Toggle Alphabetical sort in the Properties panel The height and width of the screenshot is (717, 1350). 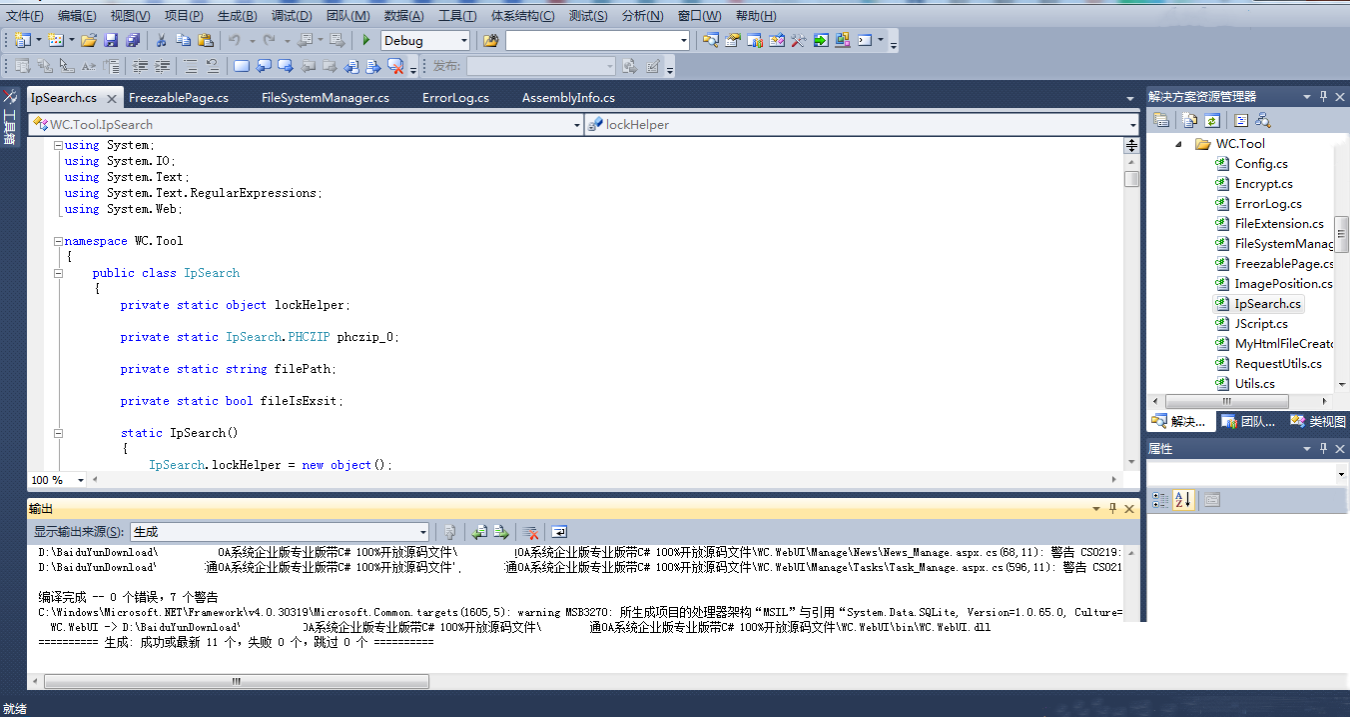1183,499
